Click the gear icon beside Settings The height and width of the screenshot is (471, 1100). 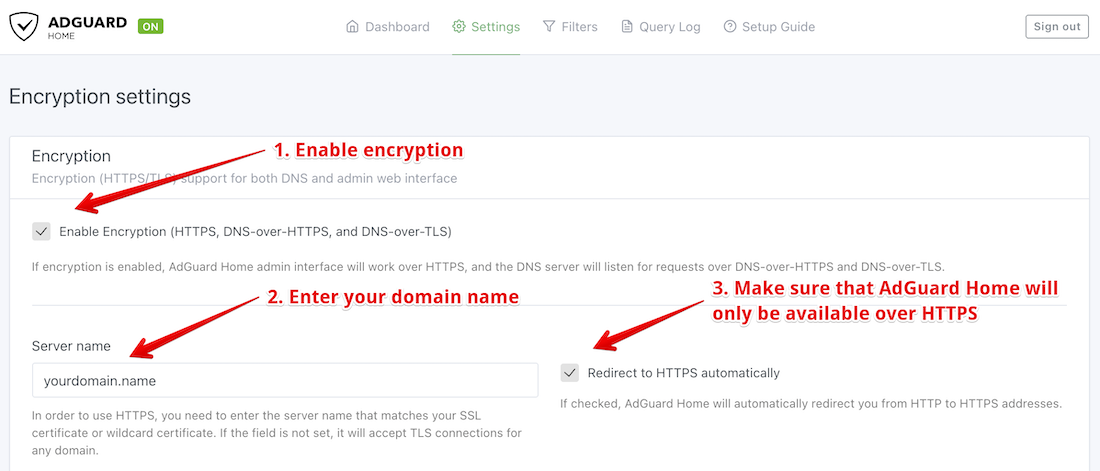pos(459,27)
